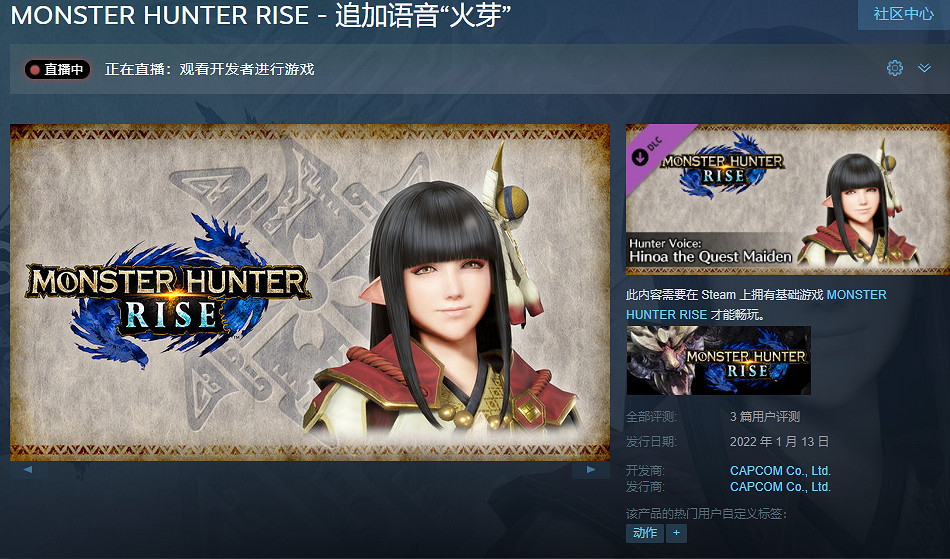Open CAPCOM Co., Ltd. developer link
The image size is (950, 559).
click(x=780, y=471)
